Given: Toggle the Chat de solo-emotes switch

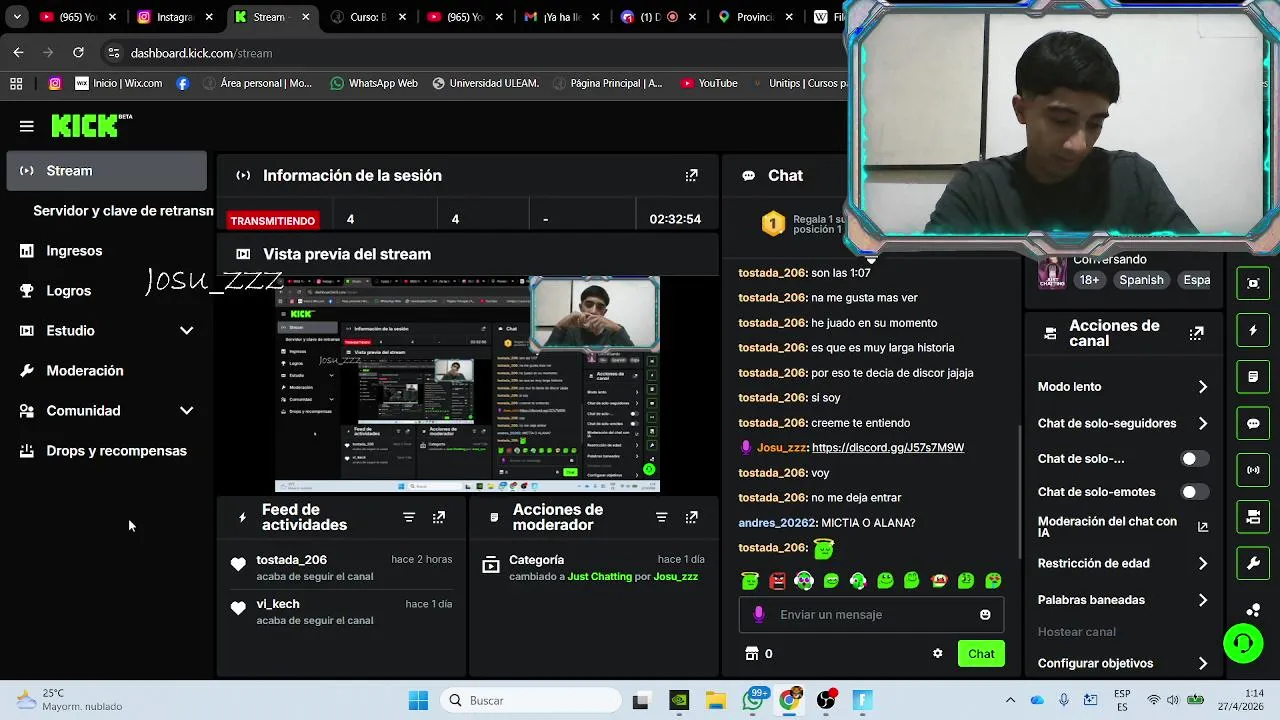Looking at the screenshot, I should (1194, 492).
